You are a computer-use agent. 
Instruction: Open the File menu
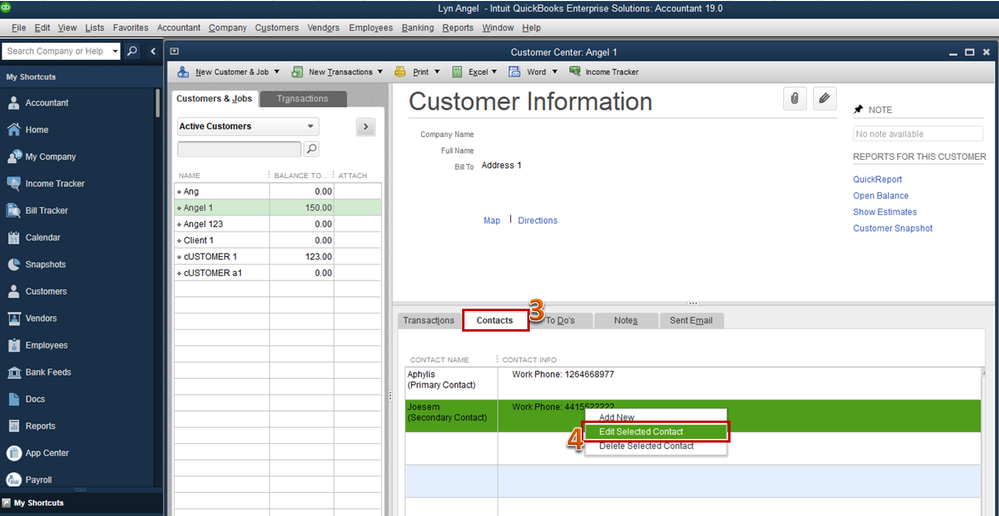point(18,27)
